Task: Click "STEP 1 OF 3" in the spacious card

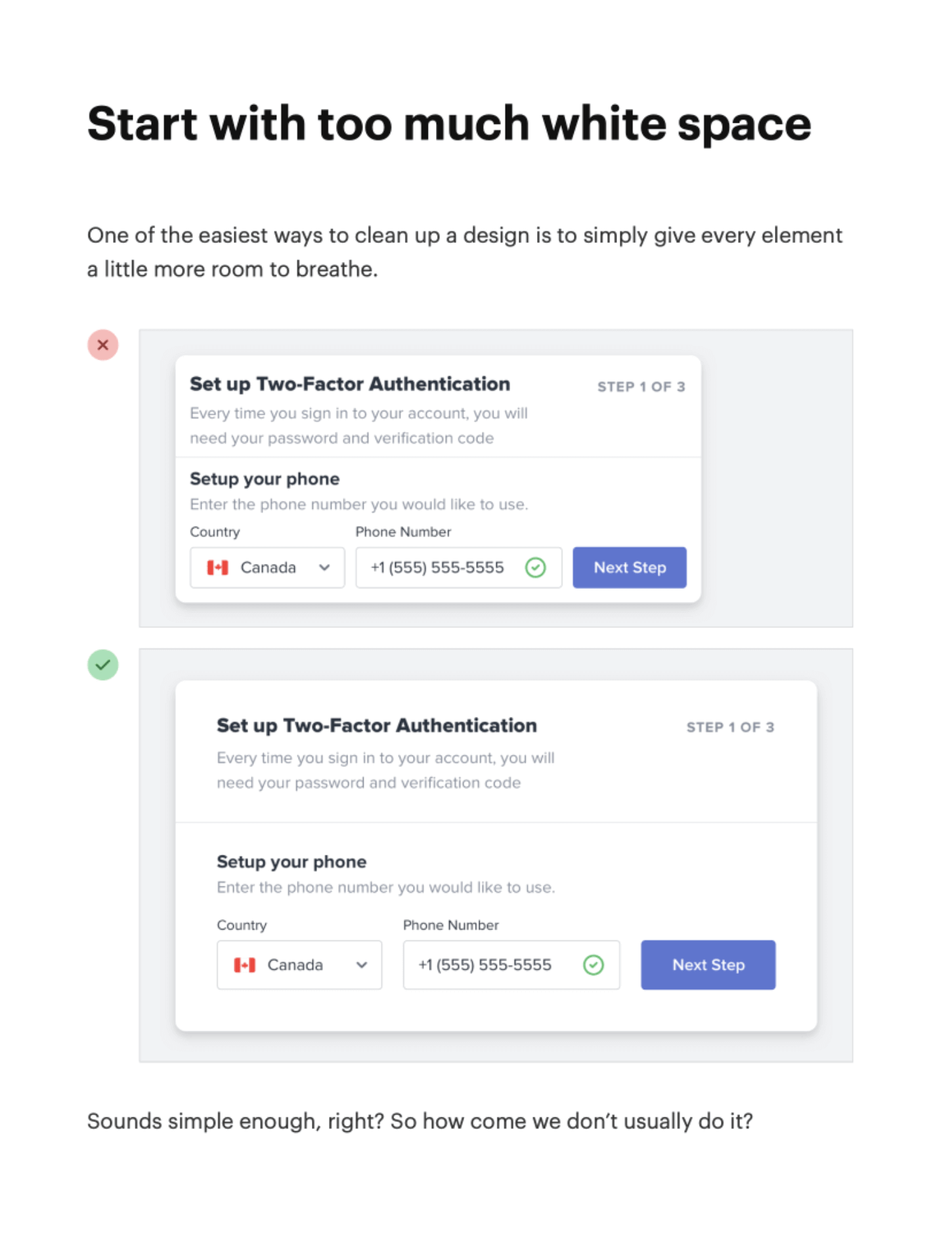Action: (730, 727)
